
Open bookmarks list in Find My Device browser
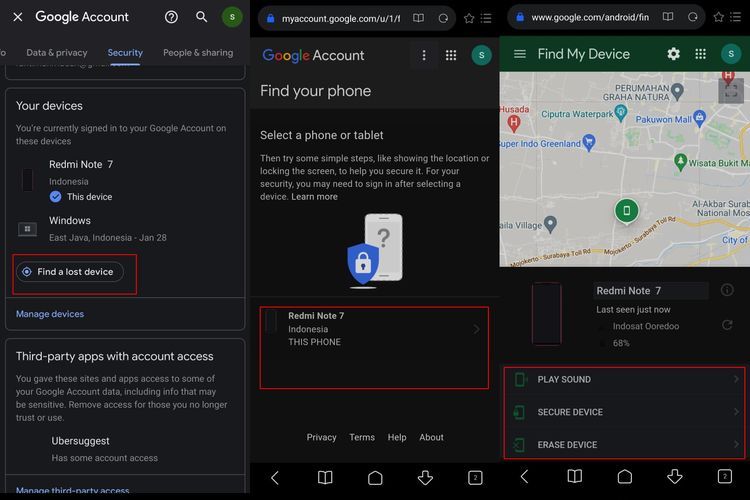tap(736, 17)
